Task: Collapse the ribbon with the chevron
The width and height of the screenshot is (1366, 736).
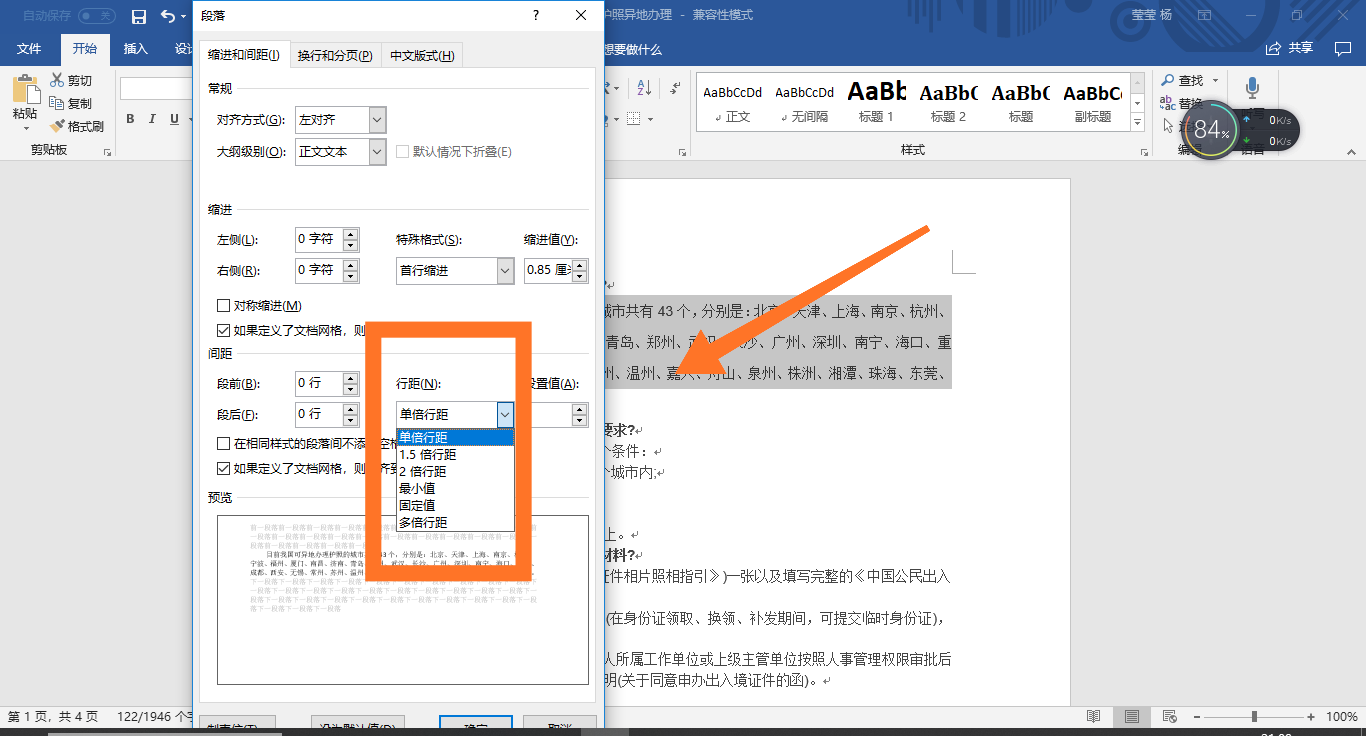Action: 1350,151
